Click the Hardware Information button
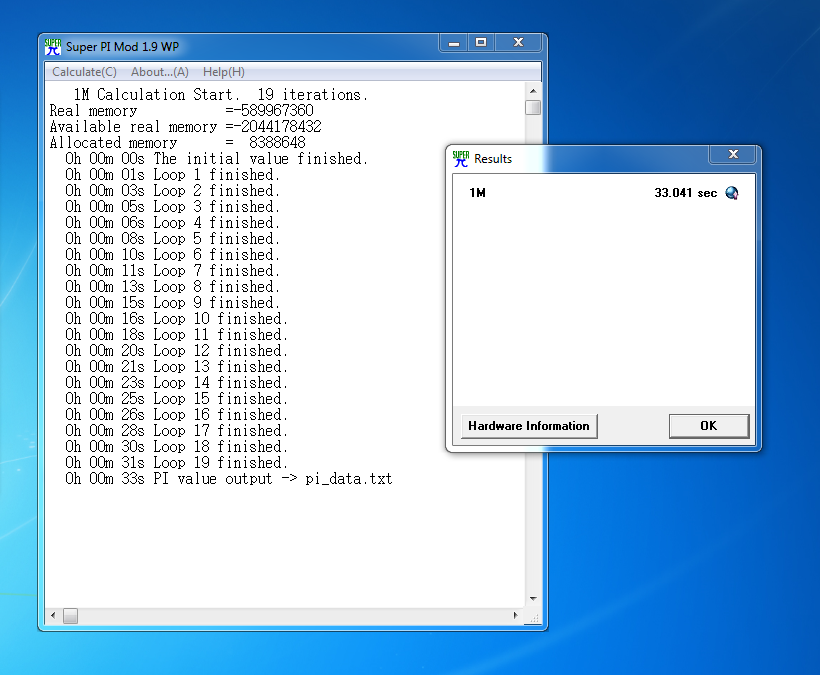820x675 pixels. pos(529,426)
